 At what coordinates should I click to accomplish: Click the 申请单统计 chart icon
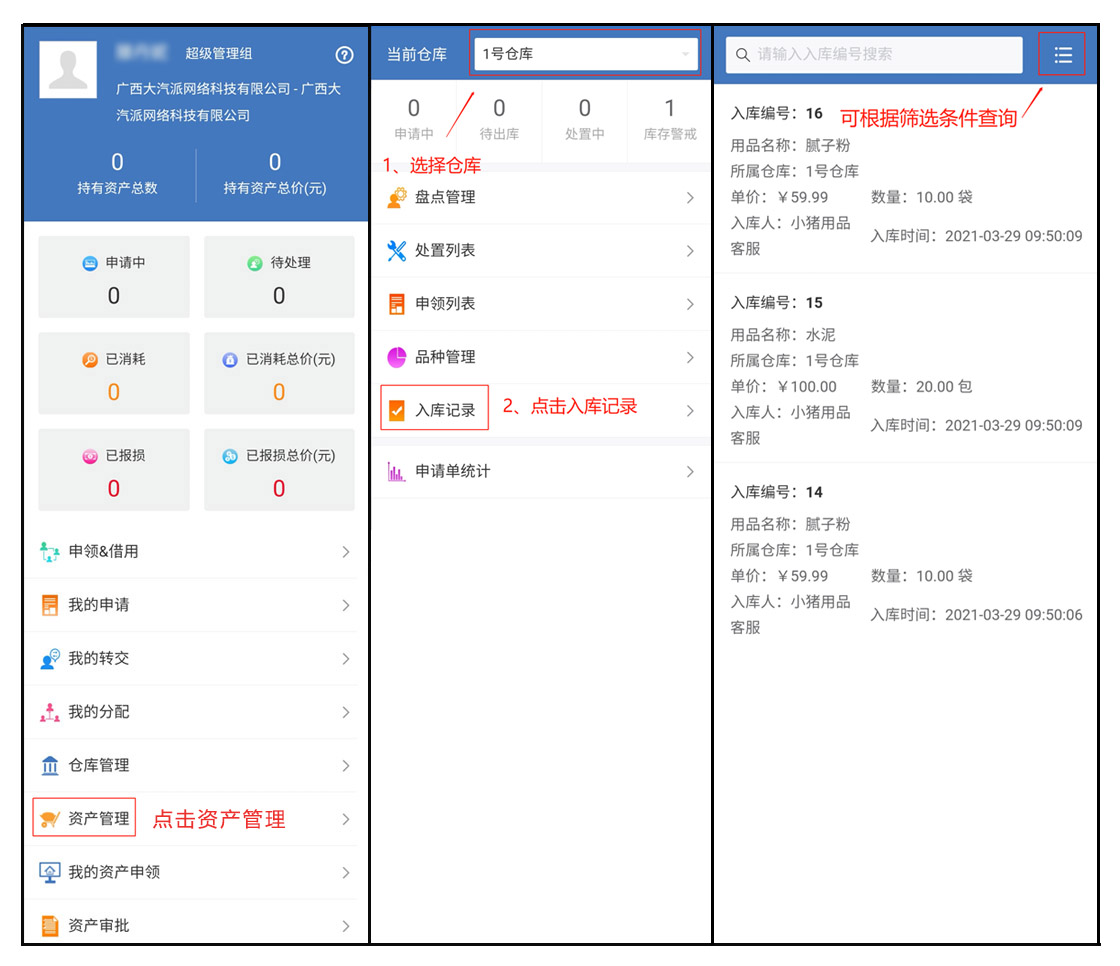396,472
